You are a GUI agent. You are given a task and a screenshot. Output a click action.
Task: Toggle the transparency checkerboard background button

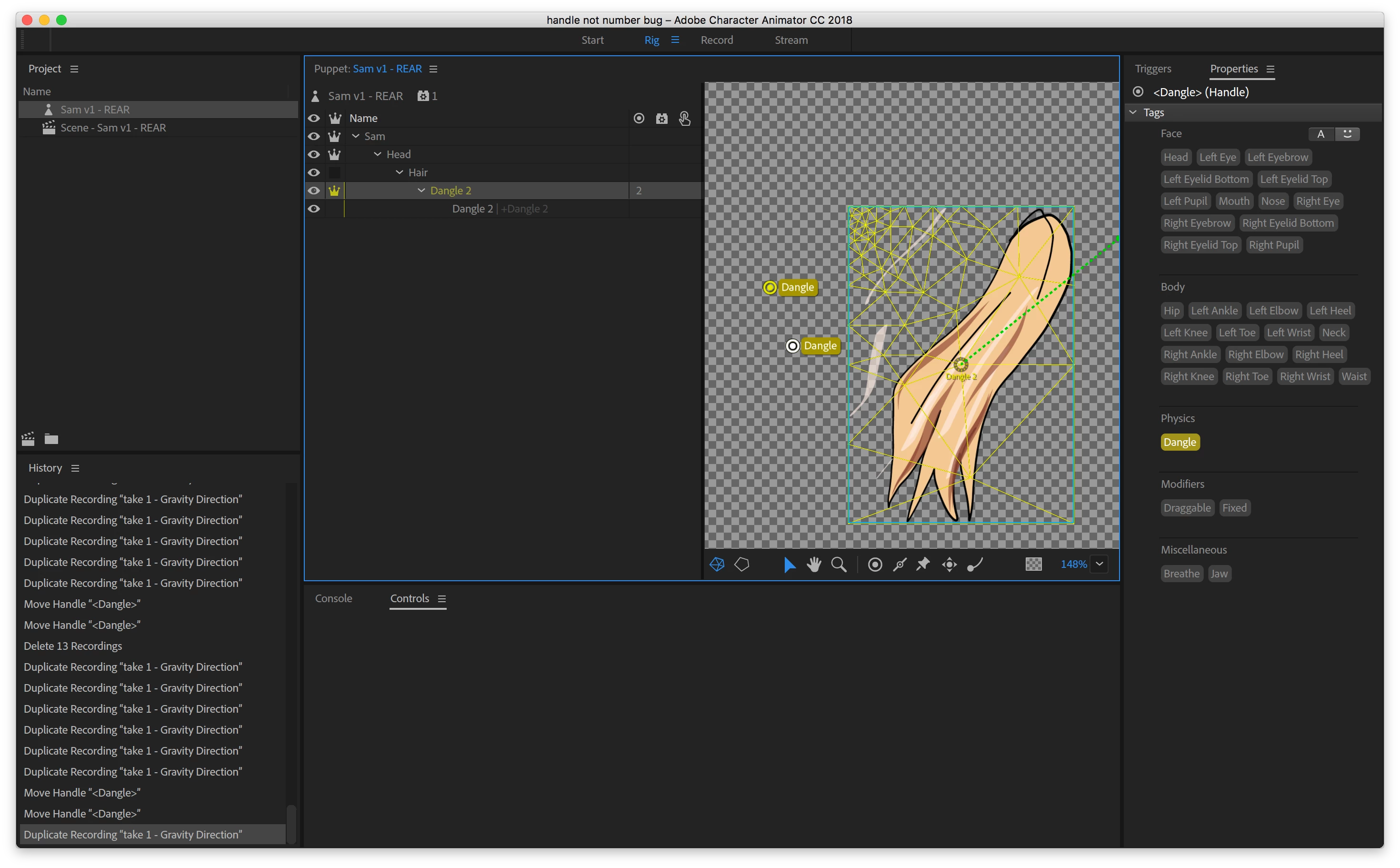[x=1033, y=565]
